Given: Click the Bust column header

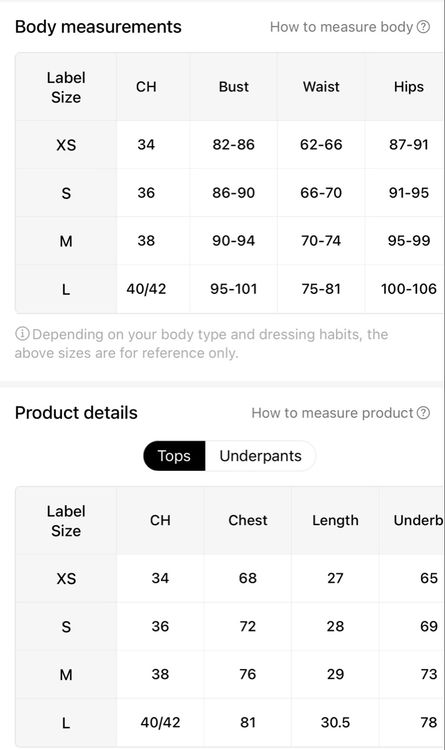Looking at the screenshot, I should click(x=234, y=87).
